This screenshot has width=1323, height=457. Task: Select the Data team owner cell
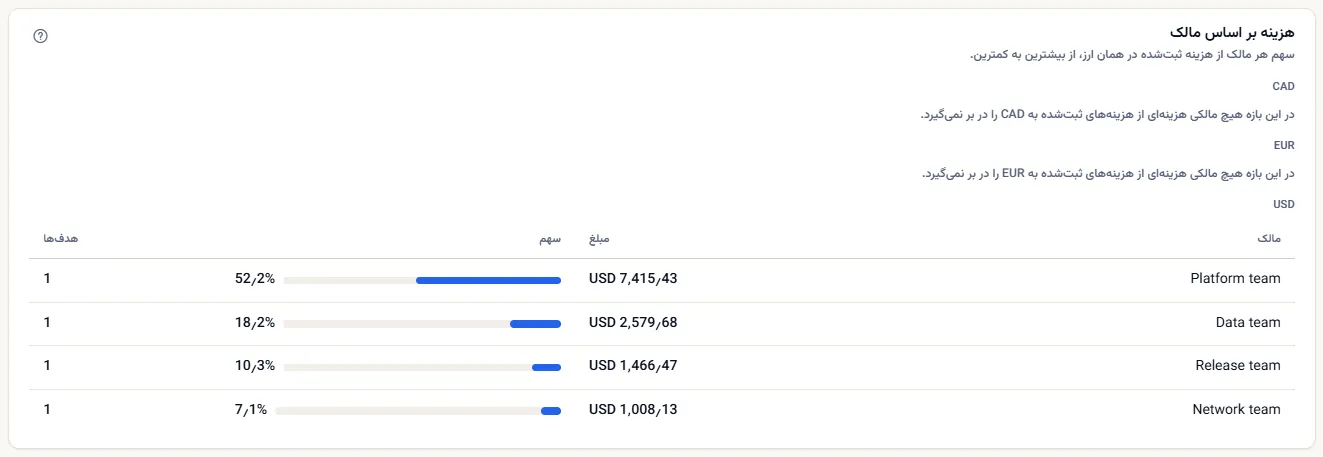coord(1247,323)
